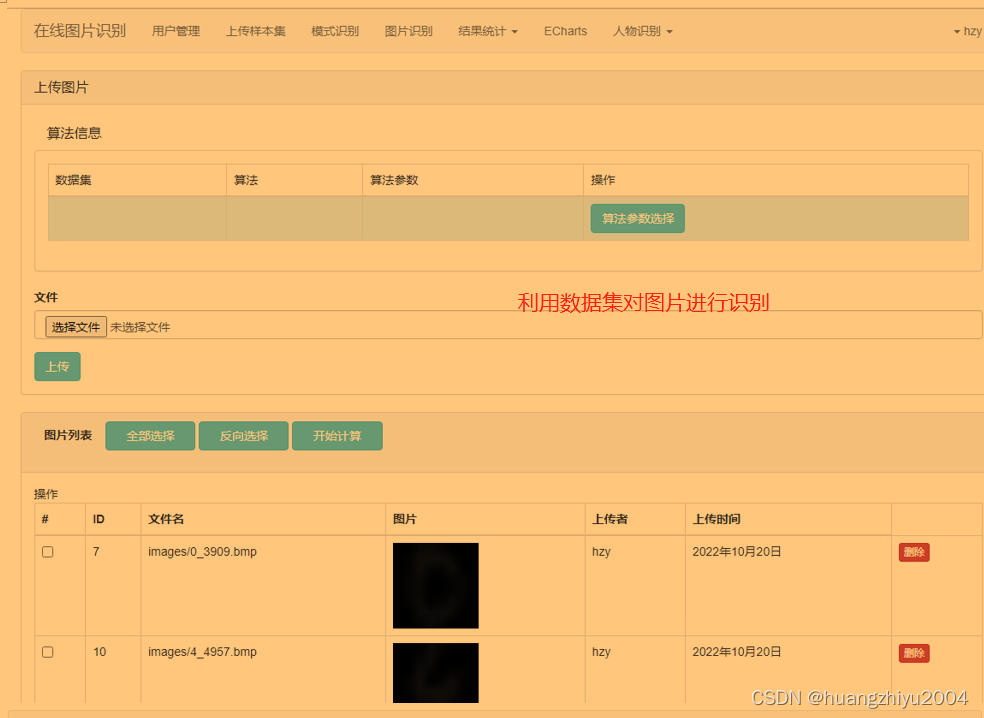
Task: Select 模式识别 in the navbar
Action: (335, 31)
